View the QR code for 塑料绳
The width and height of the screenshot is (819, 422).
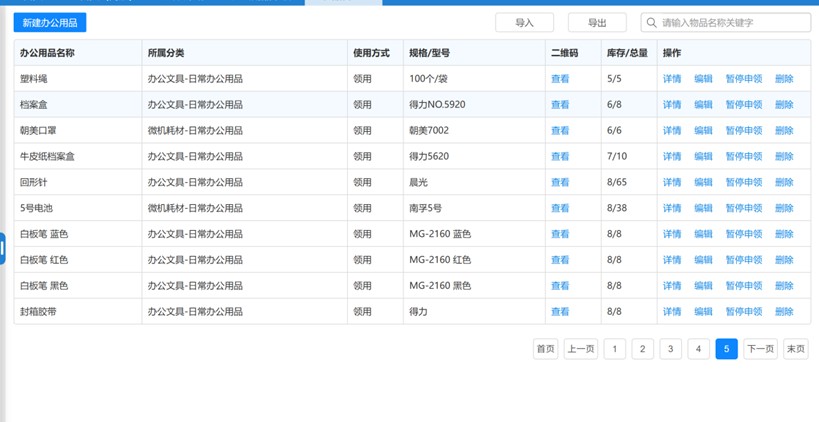pyautogui.click(x=560, y=79)
